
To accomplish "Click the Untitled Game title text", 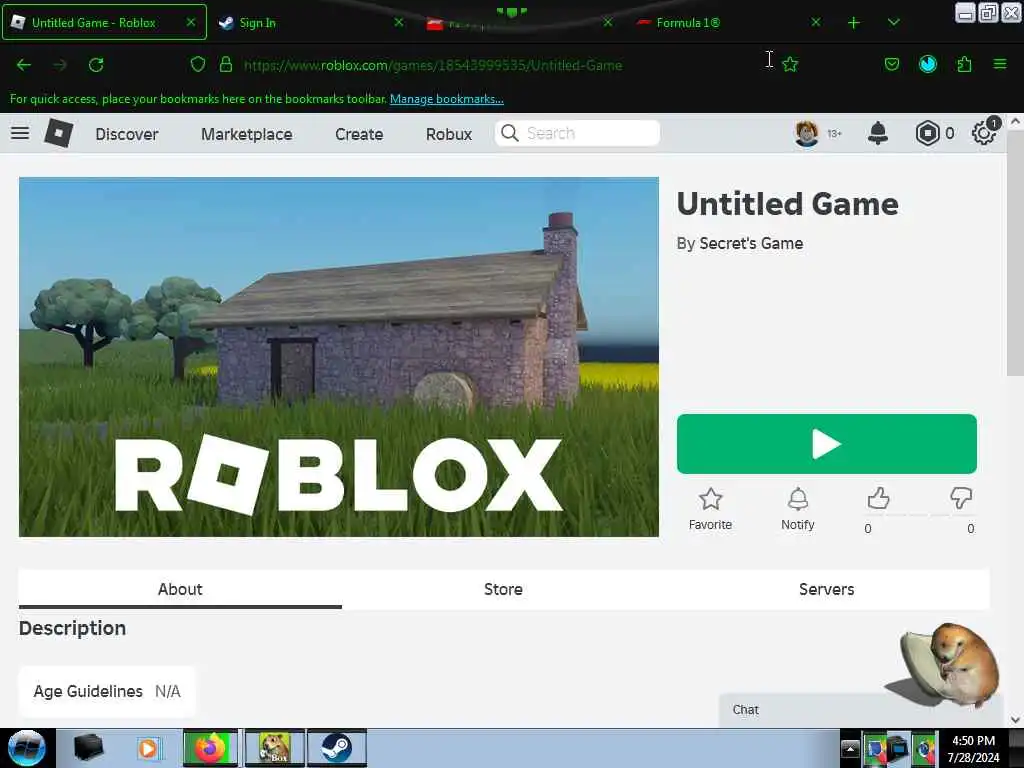I will (x=788, y=204).
